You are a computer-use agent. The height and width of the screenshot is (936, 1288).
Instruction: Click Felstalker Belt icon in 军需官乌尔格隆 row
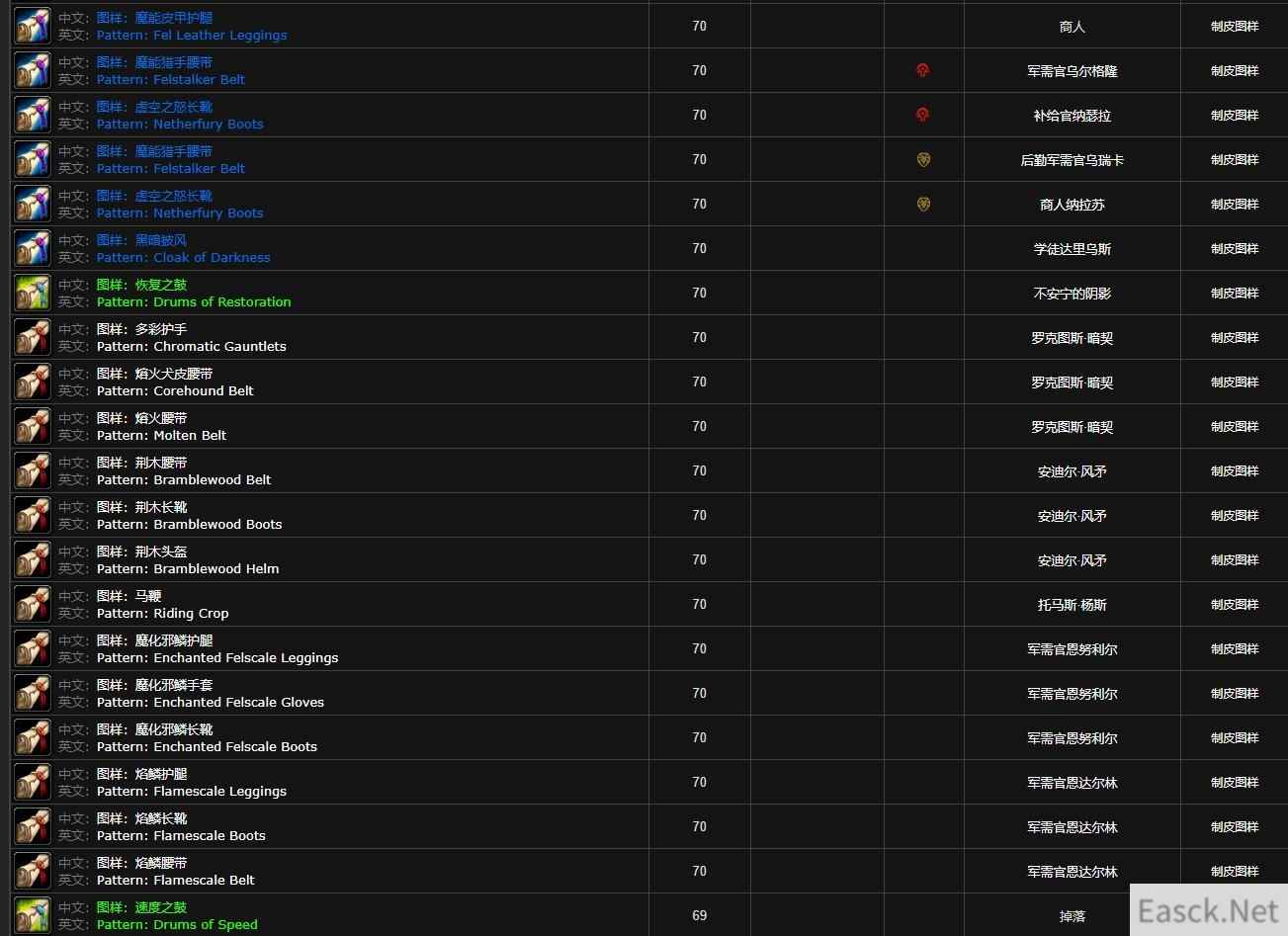[33, 70]
